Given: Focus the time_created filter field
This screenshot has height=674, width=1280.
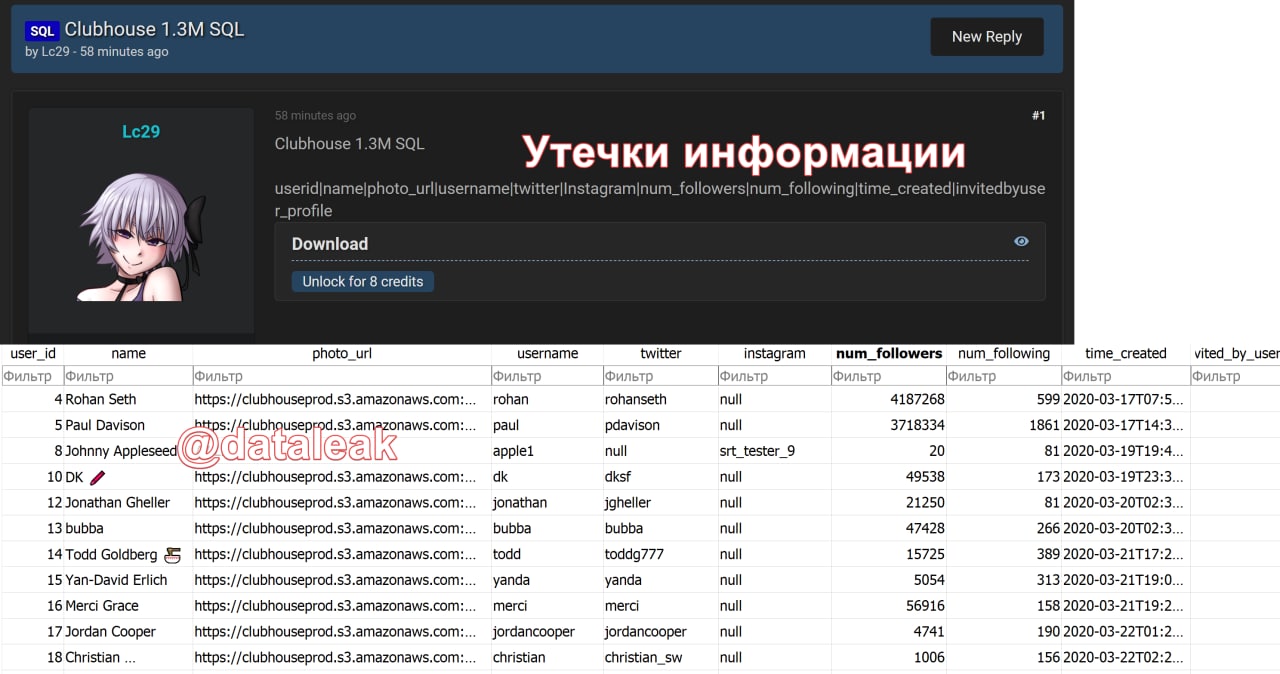Looking at the screenshot, I should click(x=1126, y=376).
